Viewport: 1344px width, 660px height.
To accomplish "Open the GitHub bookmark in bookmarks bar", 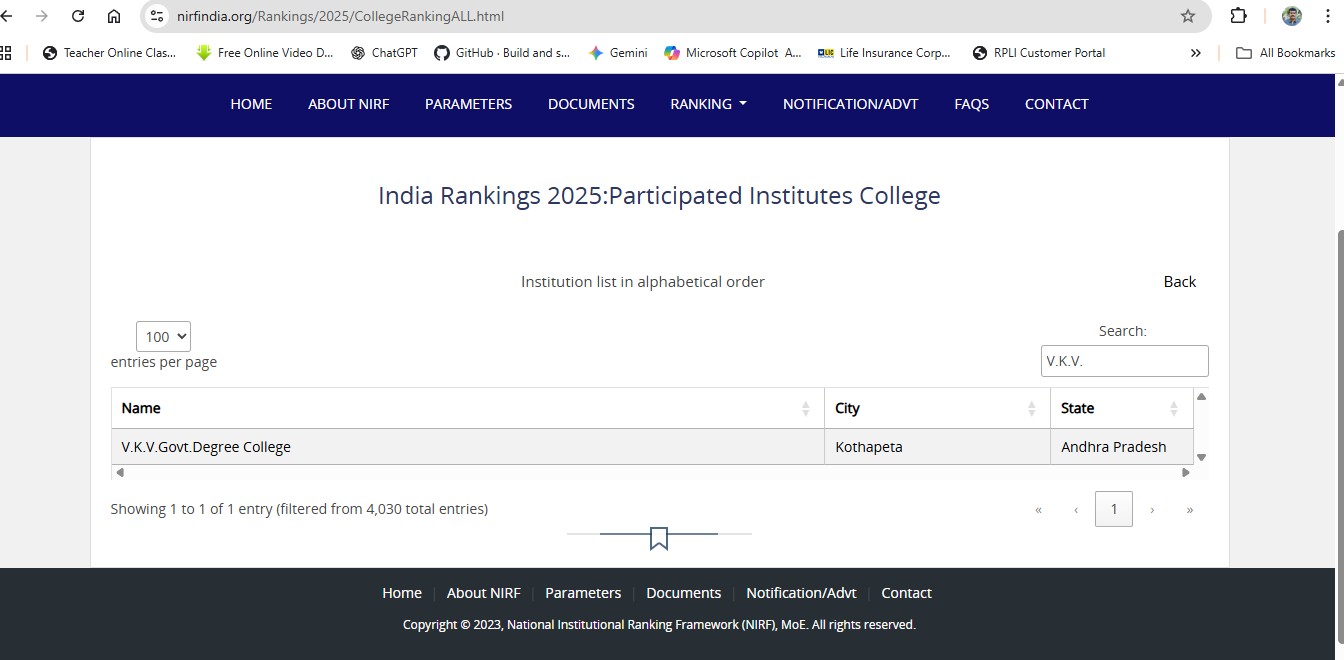I will point(502,53).
